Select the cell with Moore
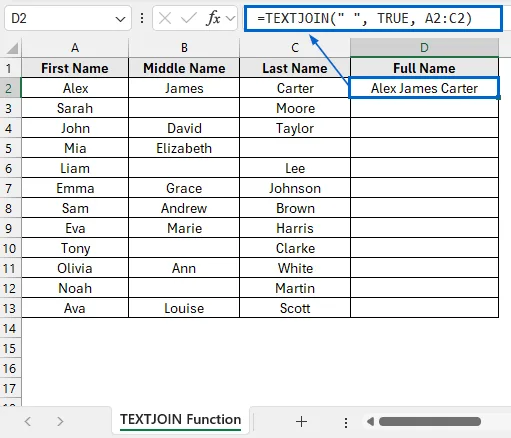The image size is (511, 438). click(x=295, y=108)
